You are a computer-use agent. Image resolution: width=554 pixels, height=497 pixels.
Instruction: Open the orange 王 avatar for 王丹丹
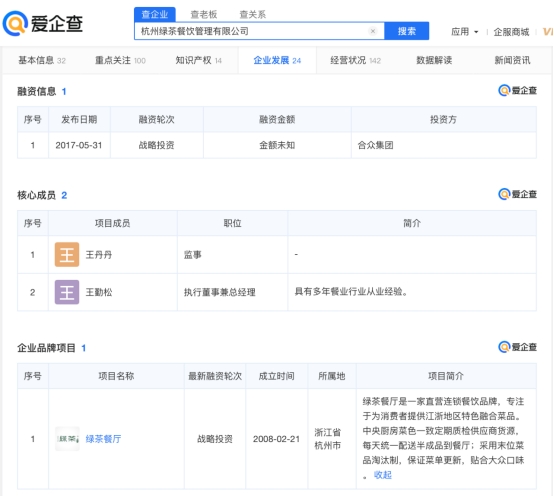tap(67, 254)
